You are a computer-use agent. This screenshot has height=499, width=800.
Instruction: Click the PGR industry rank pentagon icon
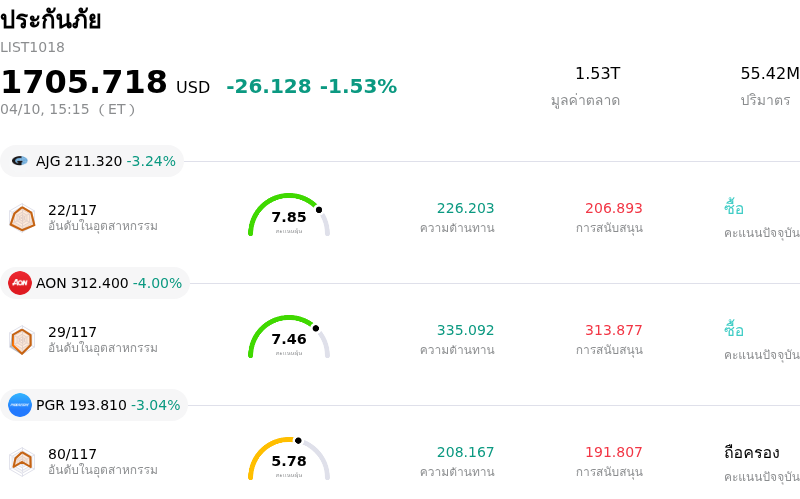(22, 461)
